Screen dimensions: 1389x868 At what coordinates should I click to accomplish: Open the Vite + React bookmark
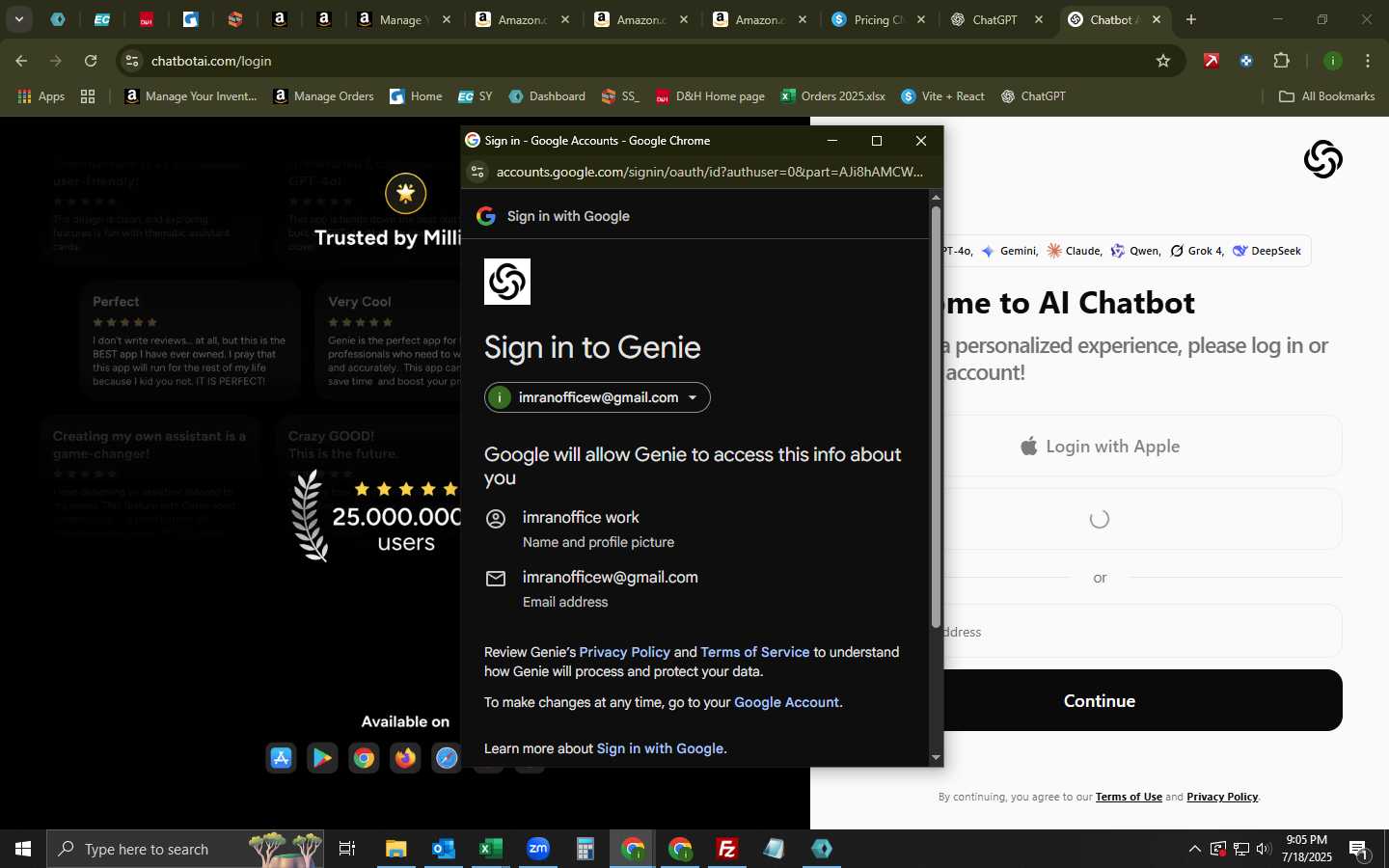click(943, 96)
